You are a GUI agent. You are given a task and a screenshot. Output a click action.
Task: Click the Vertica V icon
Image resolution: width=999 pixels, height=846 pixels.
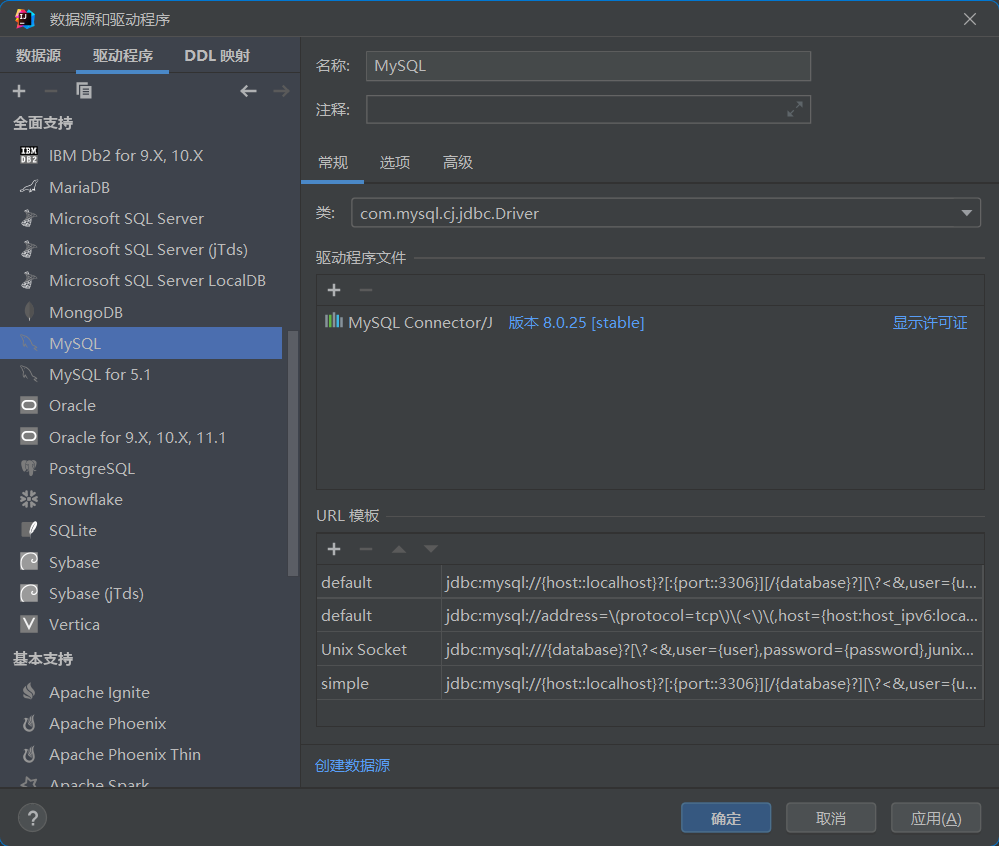pos(29,624)
